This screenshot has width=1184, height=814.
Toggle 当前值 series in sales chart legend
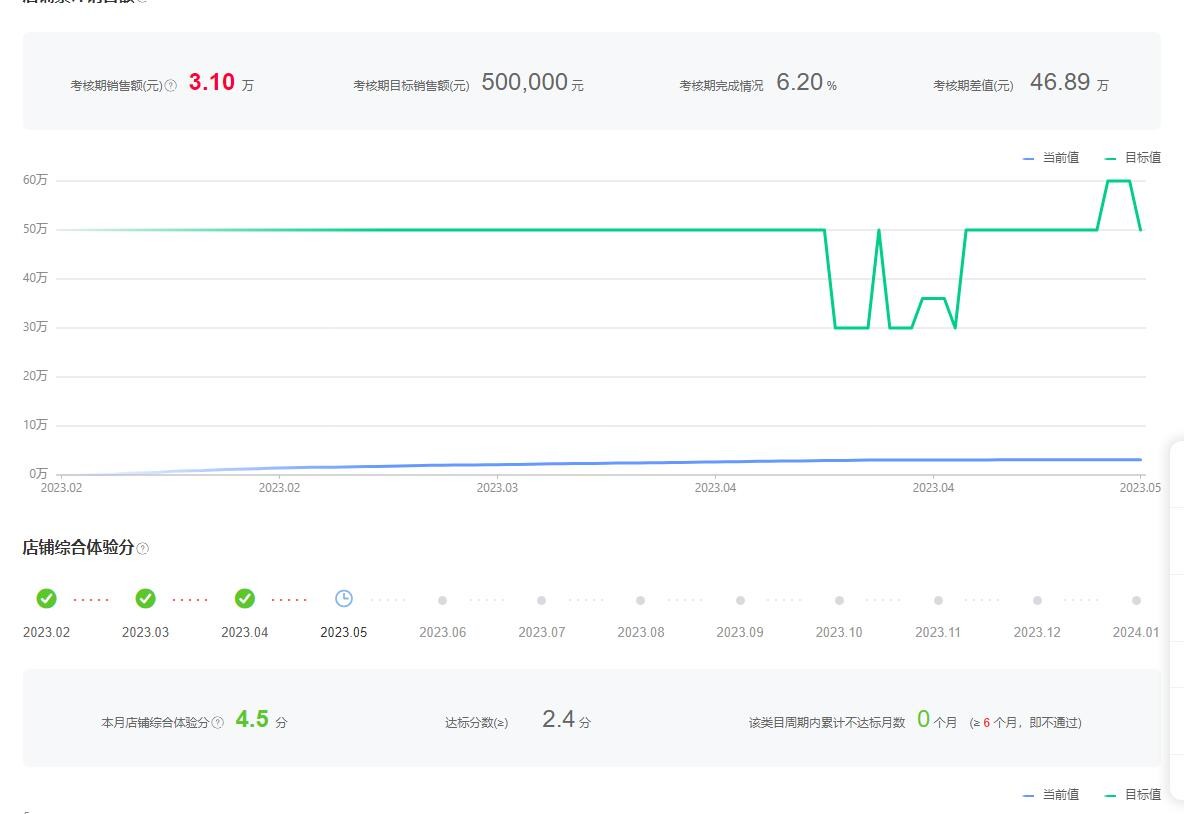click(1051, 158)
